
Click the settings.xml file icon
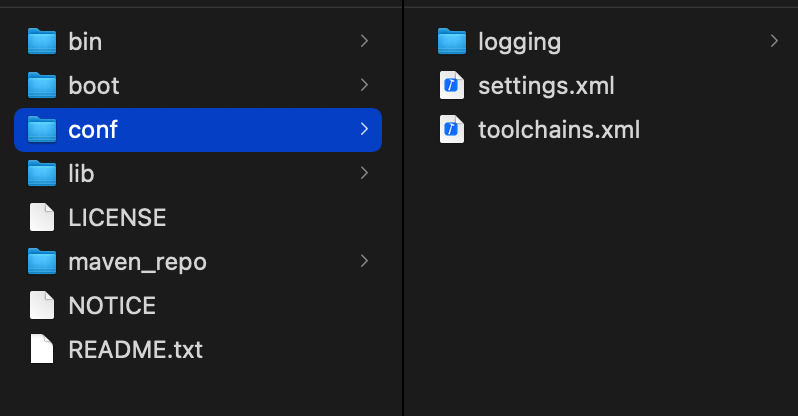pyautogui.click(x=451, y=85)
